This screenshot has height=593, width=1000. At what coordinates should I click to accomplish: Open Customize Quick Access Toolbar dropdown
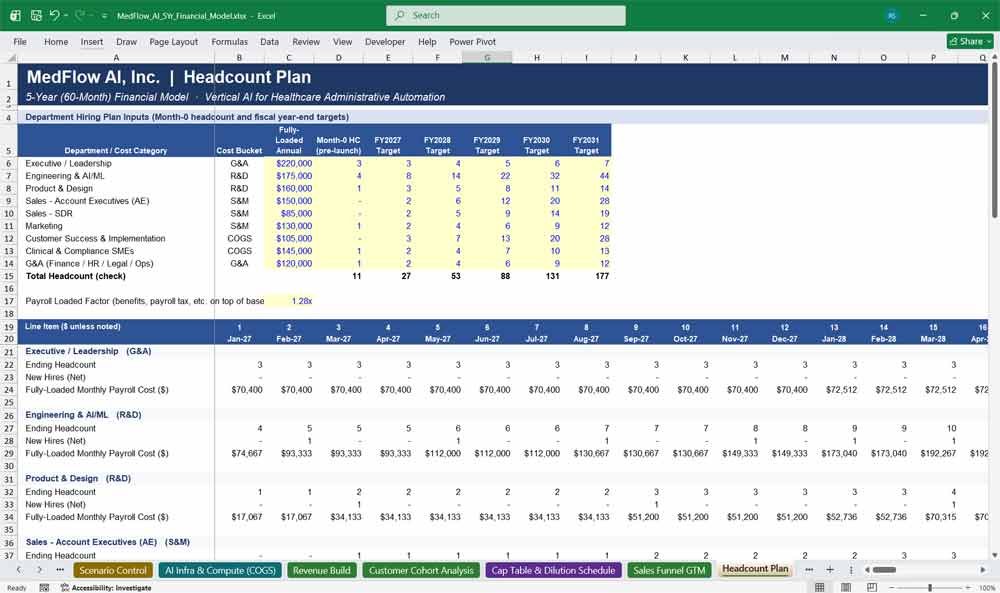coord(103,16)
